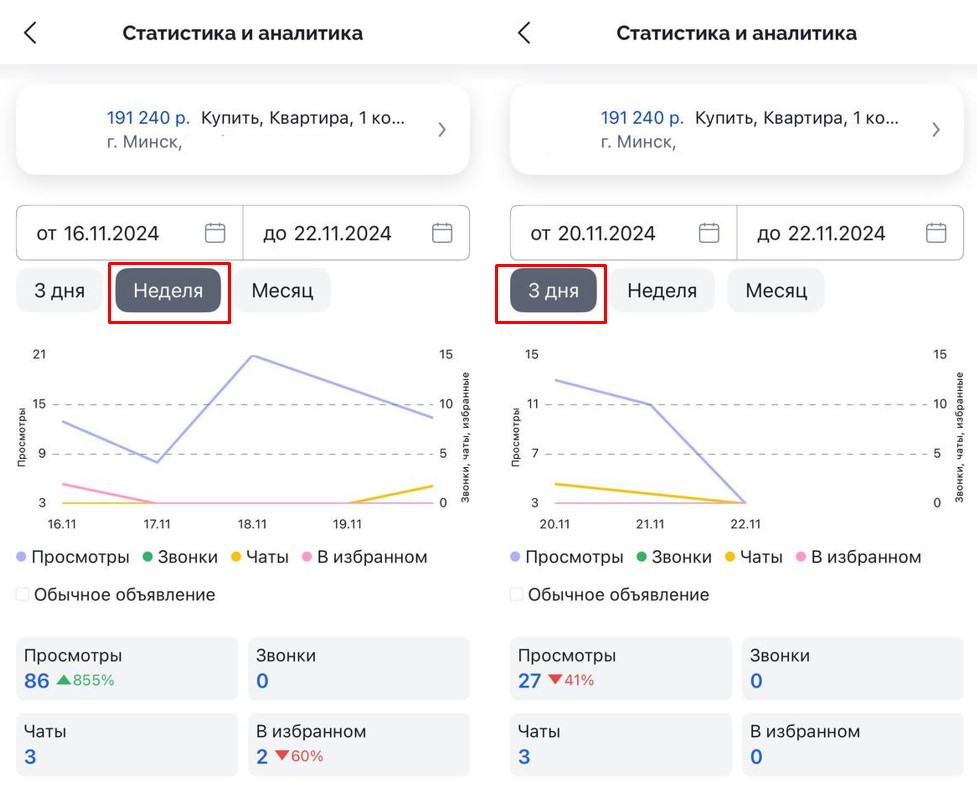This screenshot has height=797, width=977.
Task: Toggle Чаты yellow legend dot on right chart
Action: pyautogui.click(x=729, y=557)
